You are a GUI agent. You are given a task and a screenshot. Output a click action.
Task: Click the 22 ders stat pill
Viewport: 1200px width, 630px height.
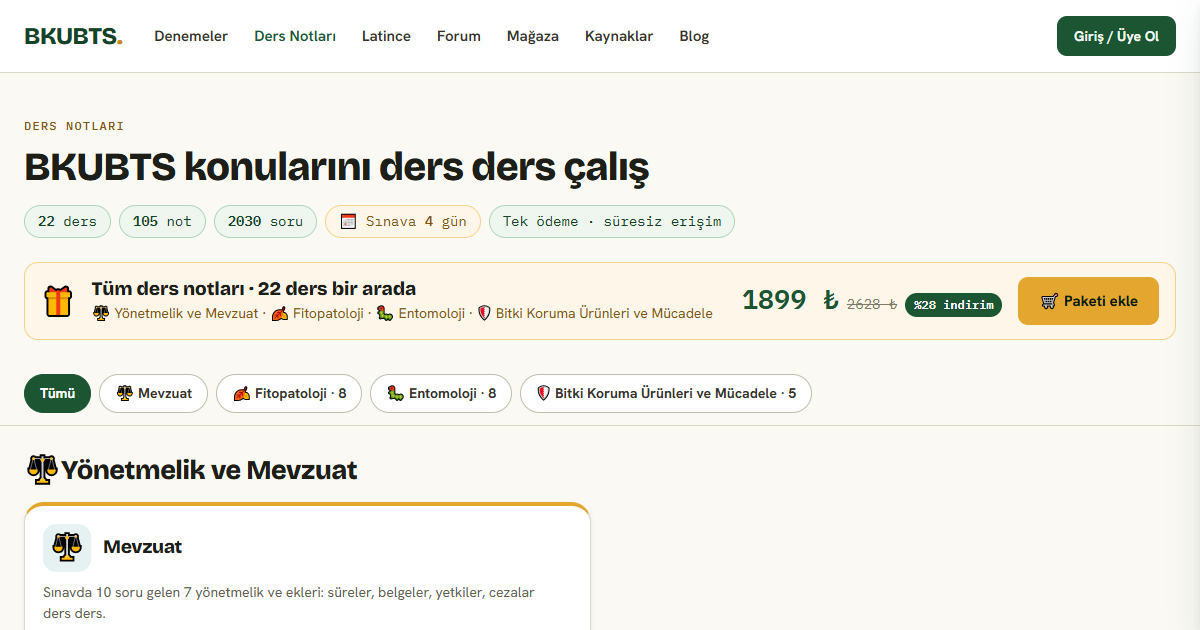tap(67, 221)
